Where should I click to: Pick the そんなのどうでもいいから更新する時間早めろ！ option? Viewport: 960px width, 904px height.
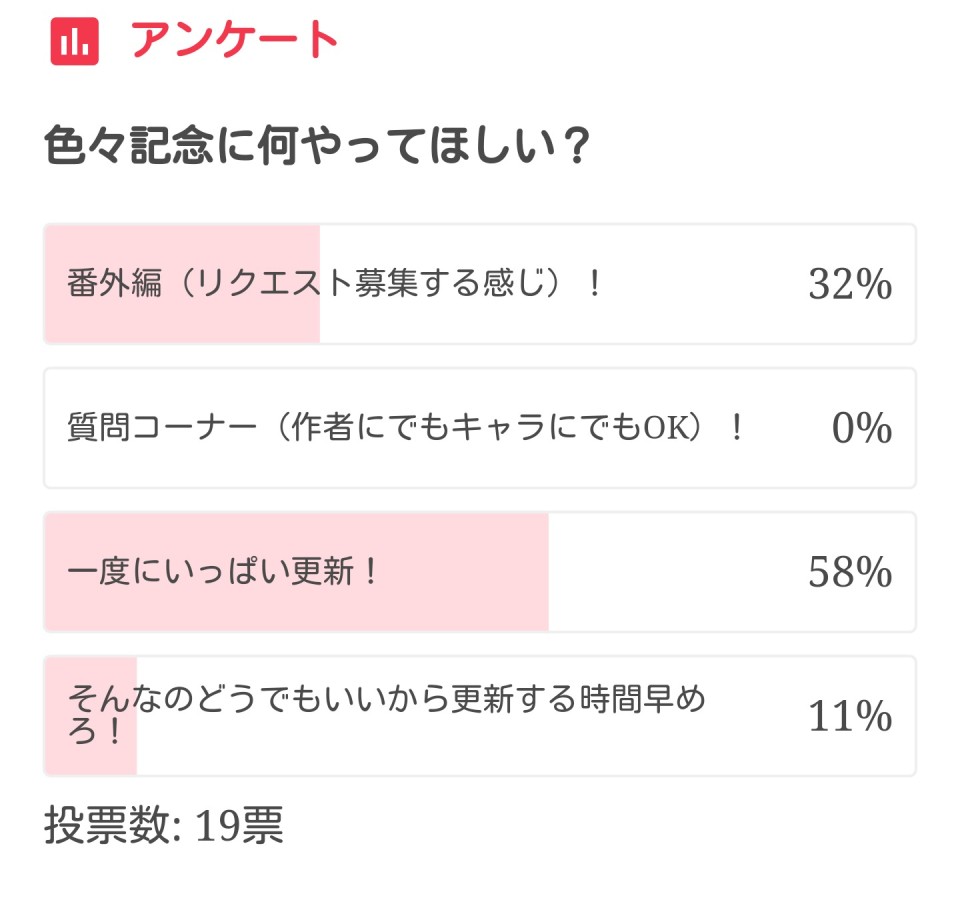click(x=386, y=714)
